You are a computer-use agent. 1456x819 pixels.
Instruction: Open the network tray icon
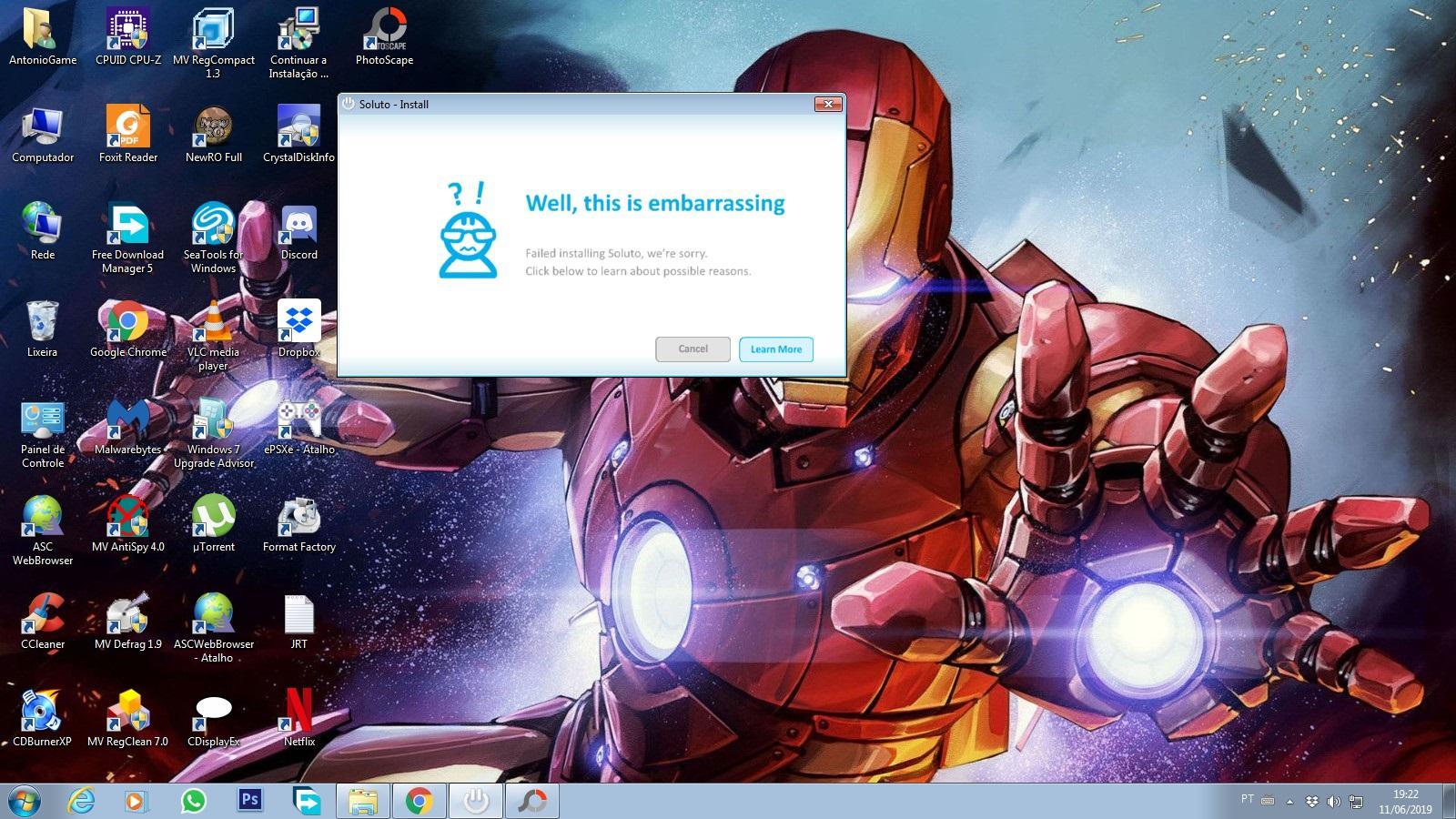(x=1356, y=802)
